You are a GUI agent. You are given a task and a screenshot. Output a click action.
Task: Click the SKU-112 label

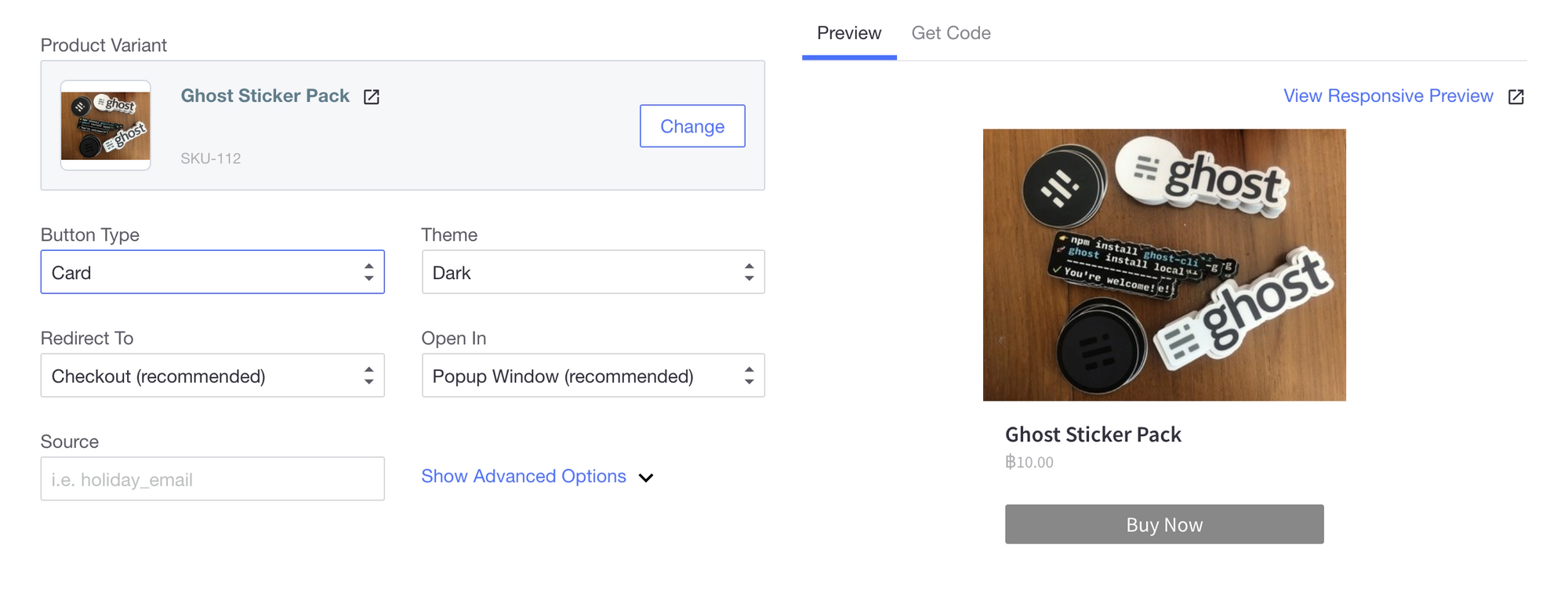click(211, 158)
